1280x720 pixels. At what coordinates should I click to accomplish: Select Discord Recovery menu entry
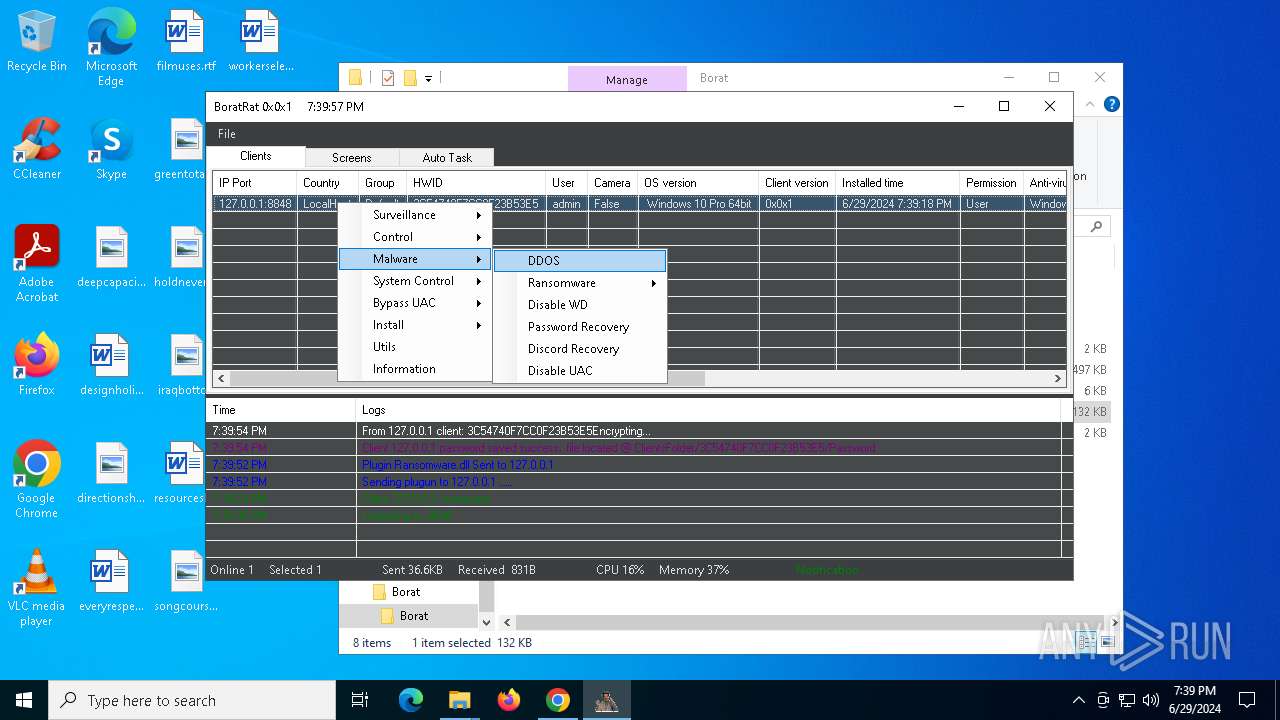(580, 349)
